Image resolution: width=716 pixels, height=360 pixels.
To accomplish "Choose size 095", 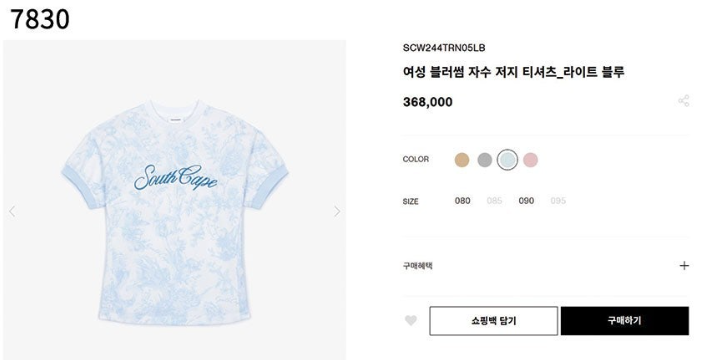I will 558,201.
